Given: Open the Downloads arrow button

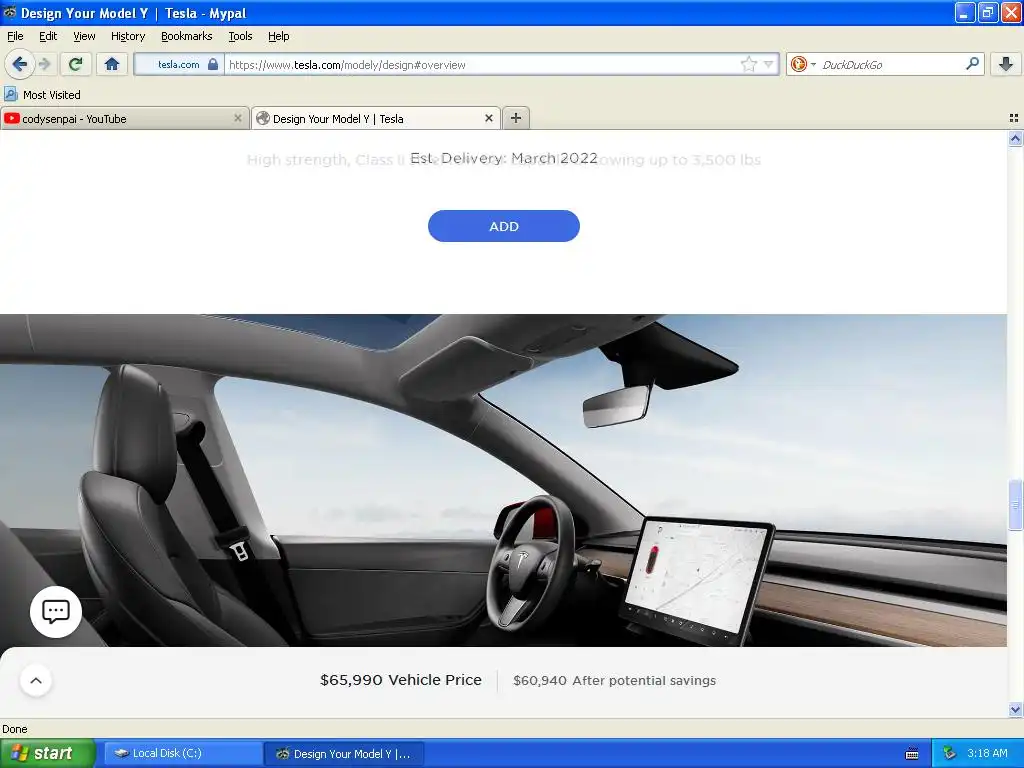Looking at the screenshot, I should pyautogui.click(x=1006, y=64).
